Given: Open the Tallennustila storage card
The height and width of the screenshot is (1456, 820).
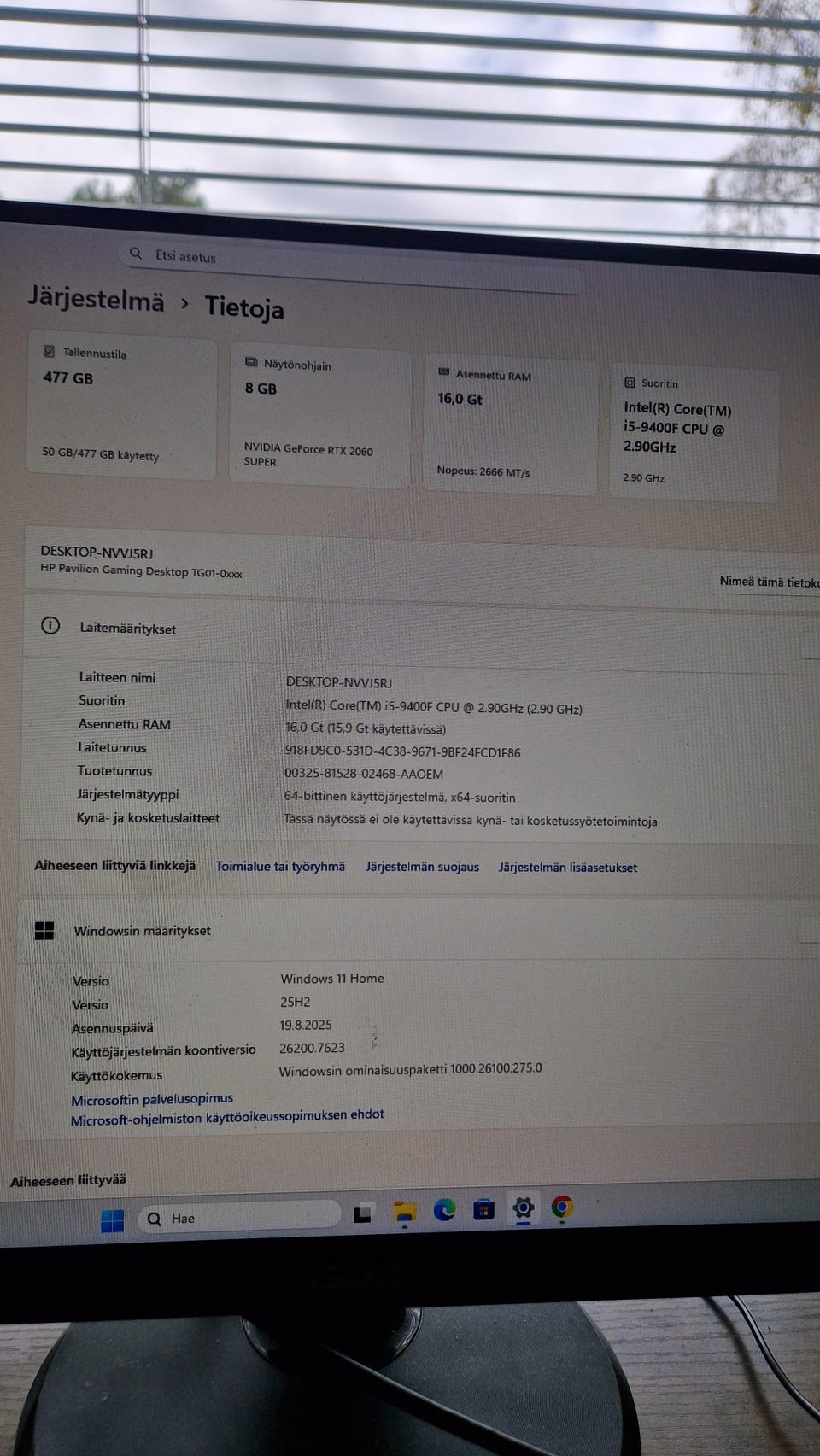Looking at the screenshot, I should pyautogui.click(x=122, y=406).
